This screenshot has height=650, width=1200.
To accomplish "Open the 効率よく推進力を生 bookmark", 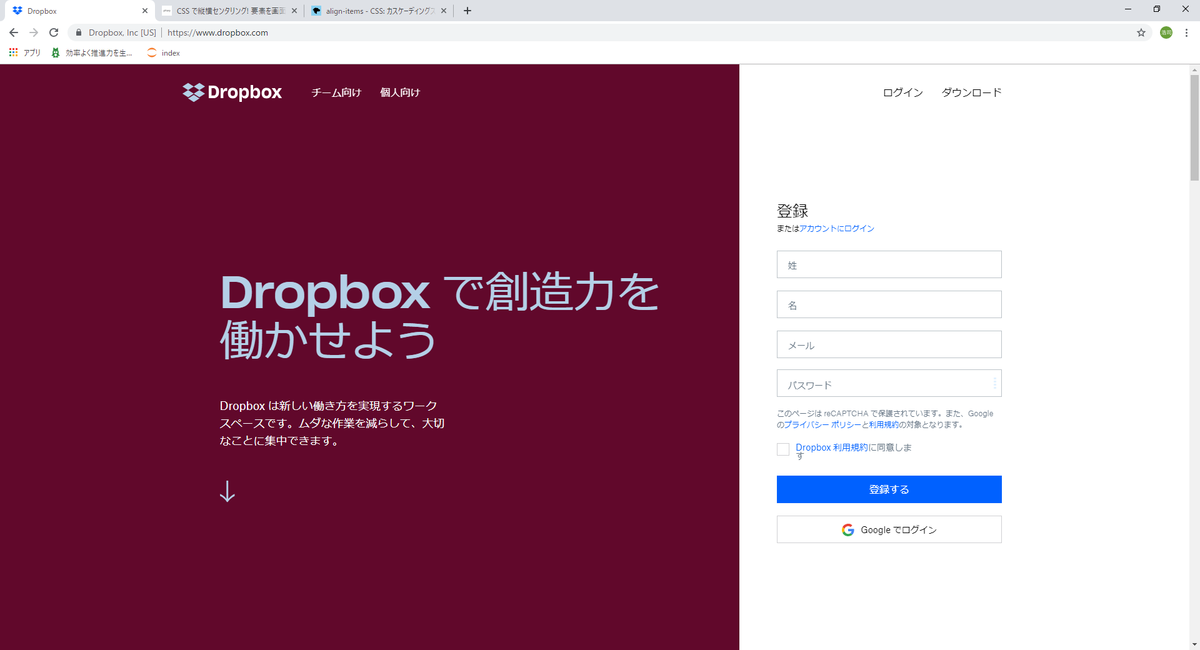I will click(x=91, y=52).
